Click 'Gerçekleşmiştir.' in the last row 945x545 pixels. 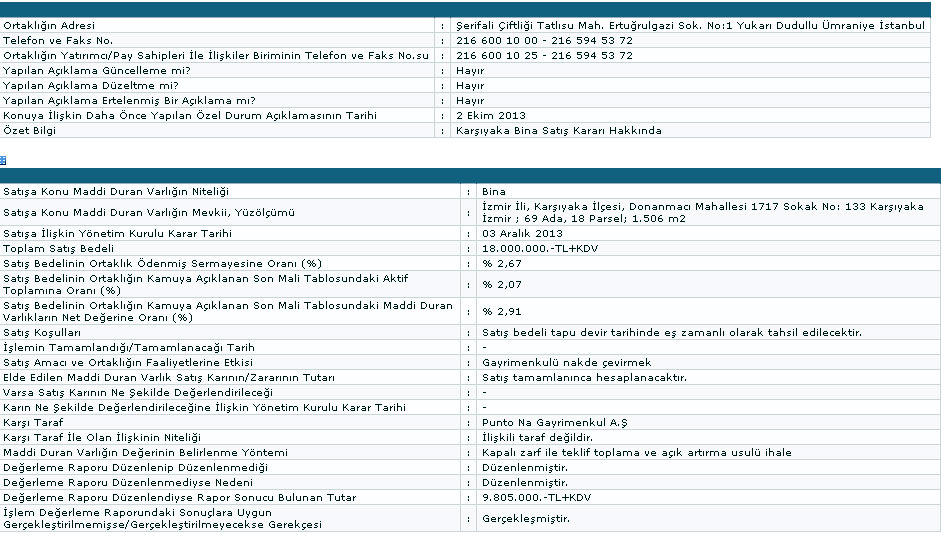click(x=525, y=518)
